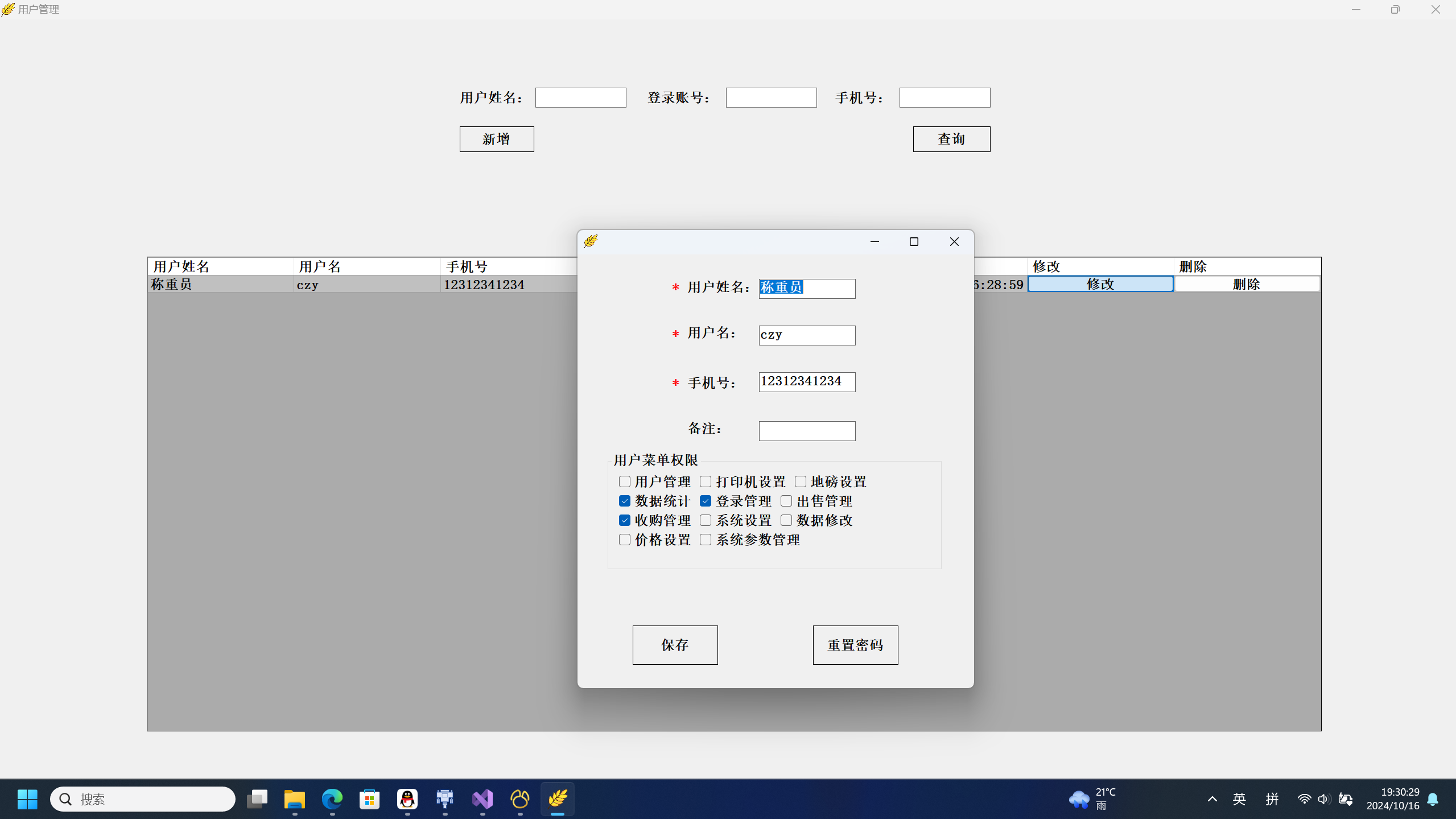This screenshot has height=819, width=1456.
Task: Enable the 用户管理 permission checkbox
Action: pos(625,481)
